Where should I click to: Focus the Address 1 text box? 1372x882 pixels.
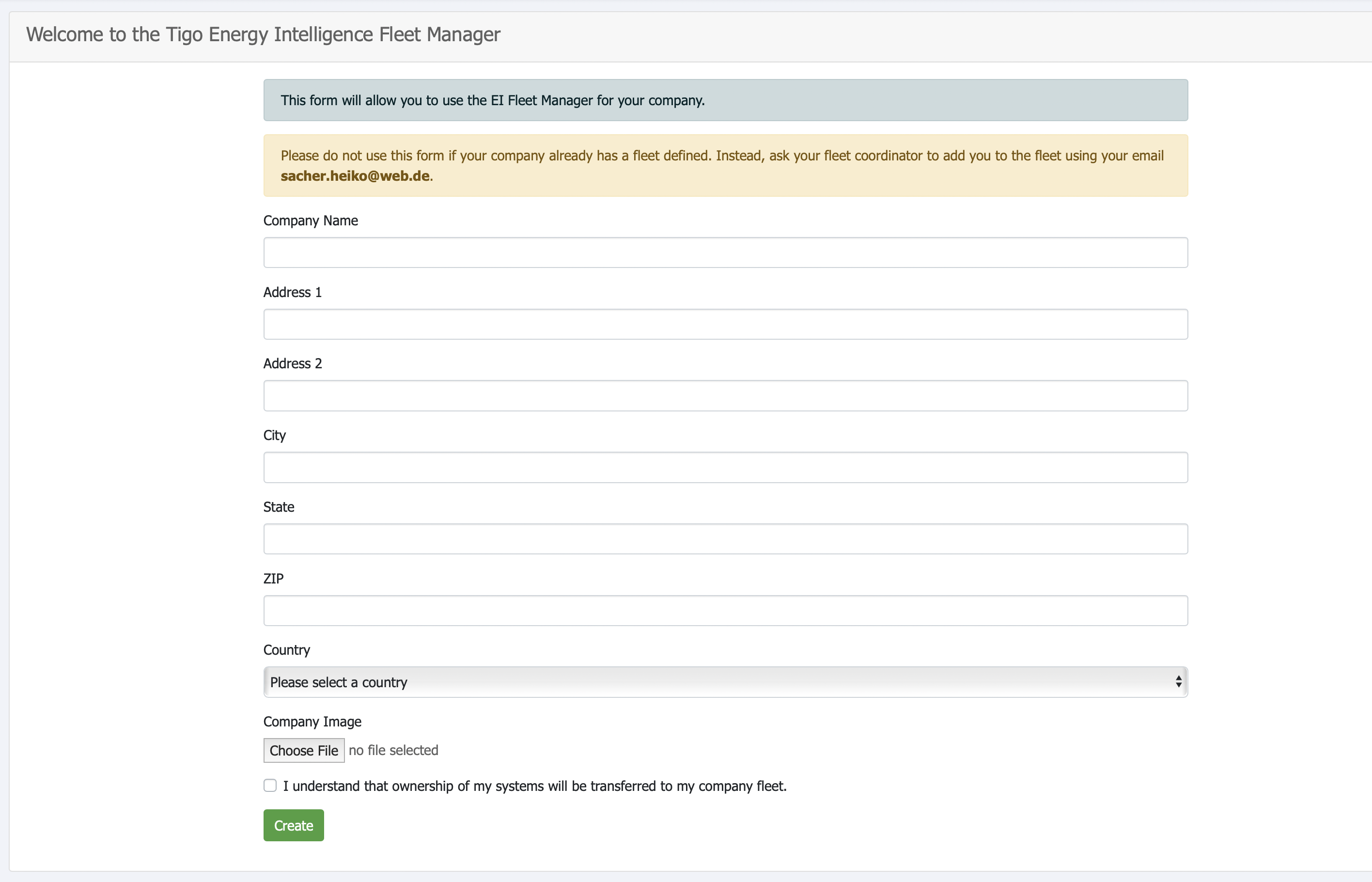[x=725, y=324]
